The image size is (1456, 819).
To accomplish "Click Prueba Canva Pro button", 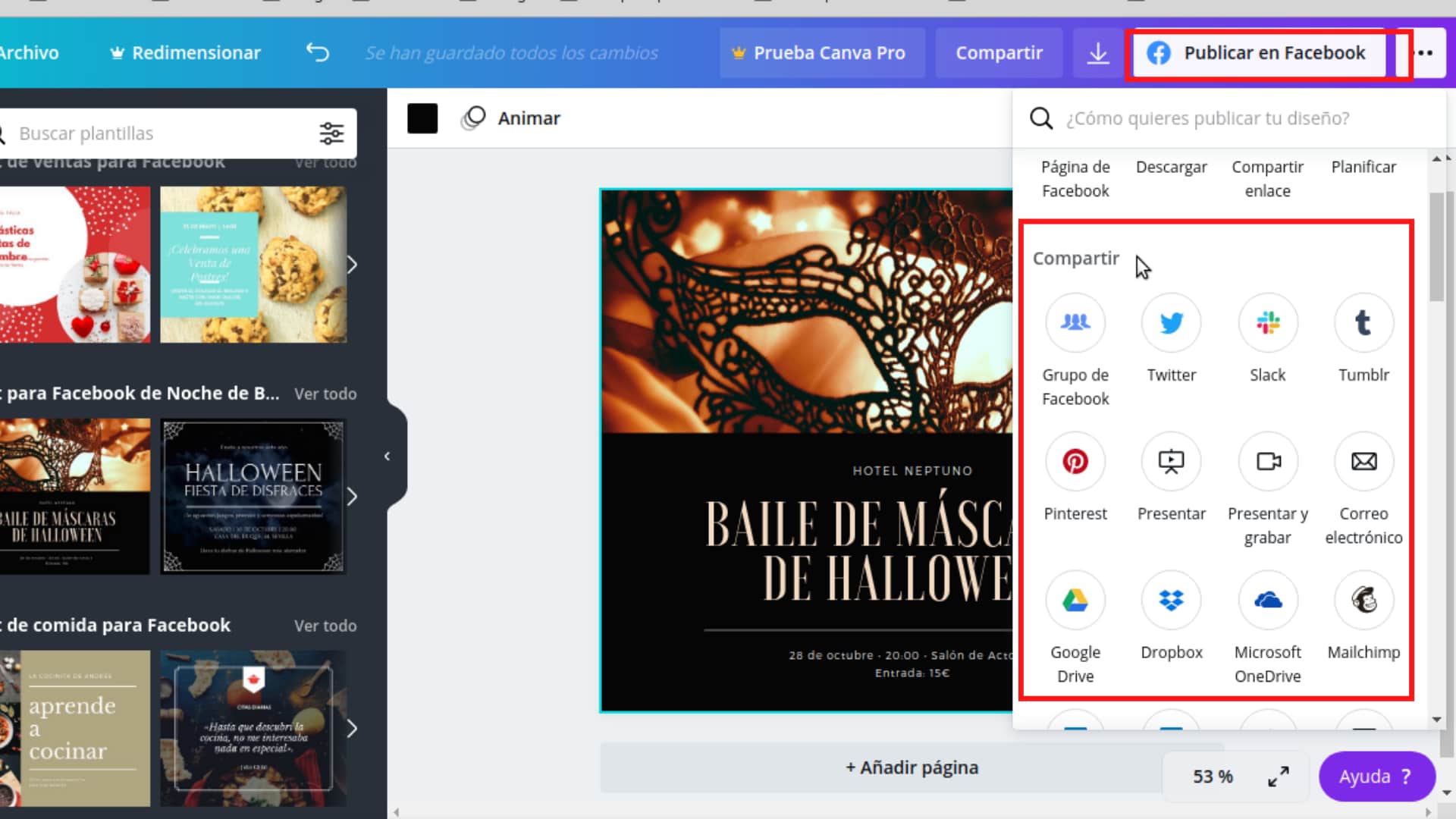I will pos(822,53).
